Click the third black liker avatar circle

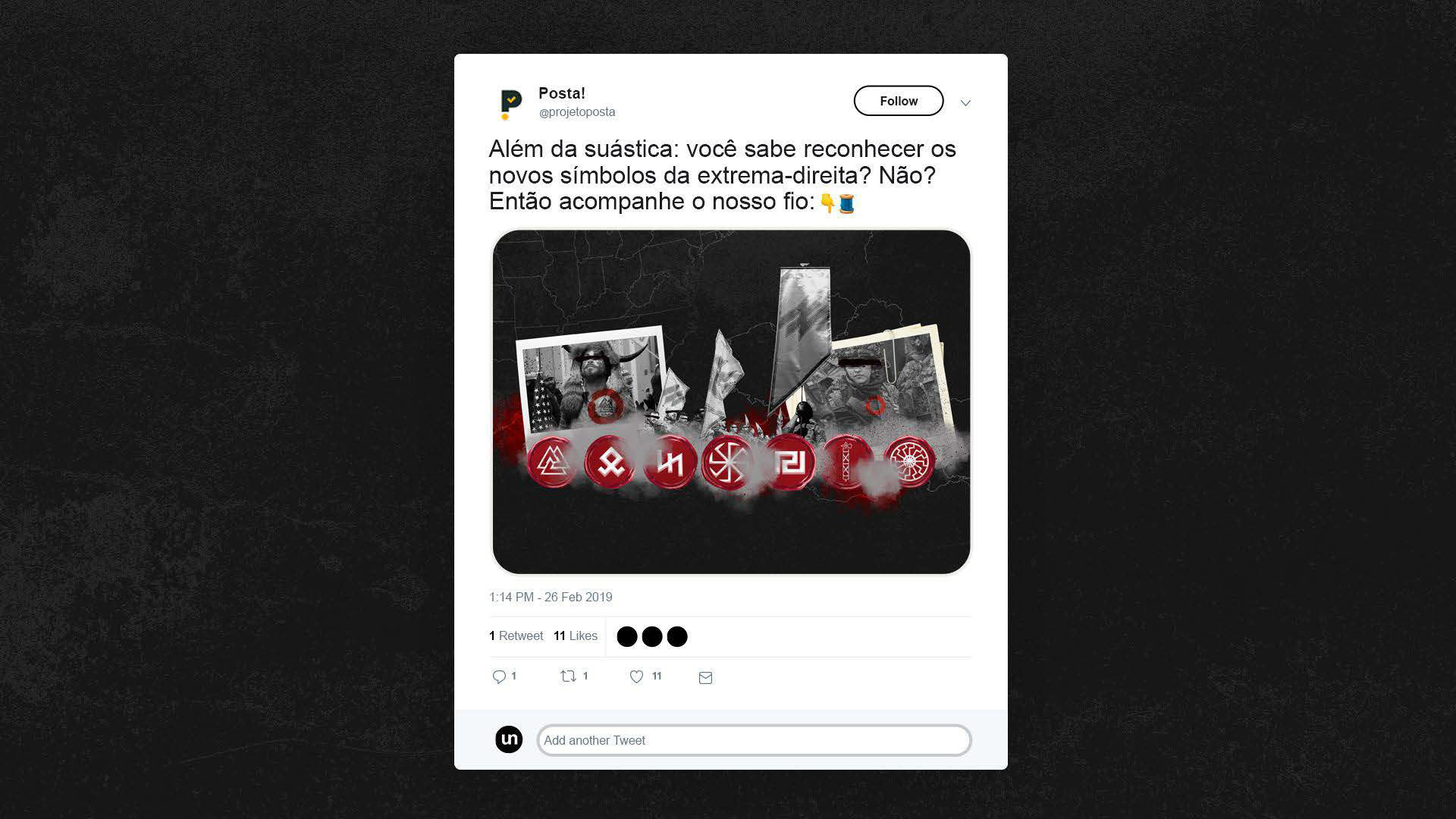(677, 636)
